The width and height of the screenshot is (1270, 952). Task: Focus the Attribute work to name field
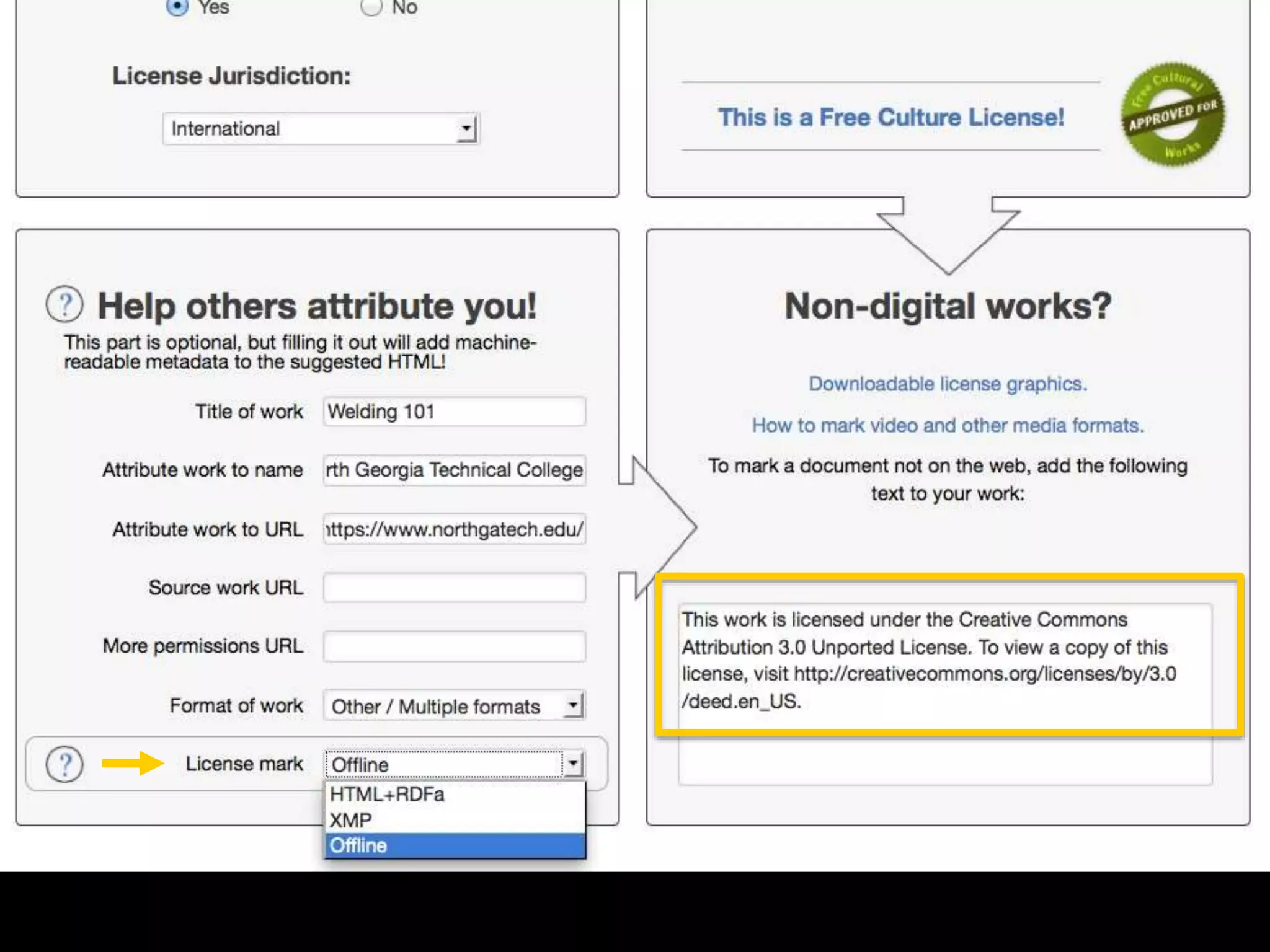tap(454, 470)
